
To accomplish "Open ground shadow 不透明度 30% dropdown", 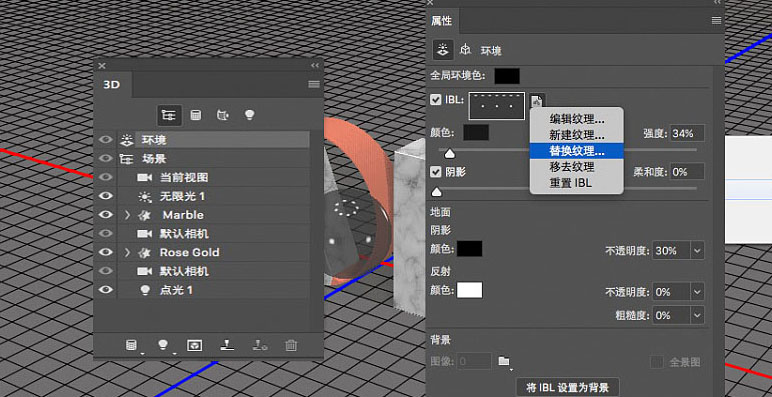I will [697, 251].
